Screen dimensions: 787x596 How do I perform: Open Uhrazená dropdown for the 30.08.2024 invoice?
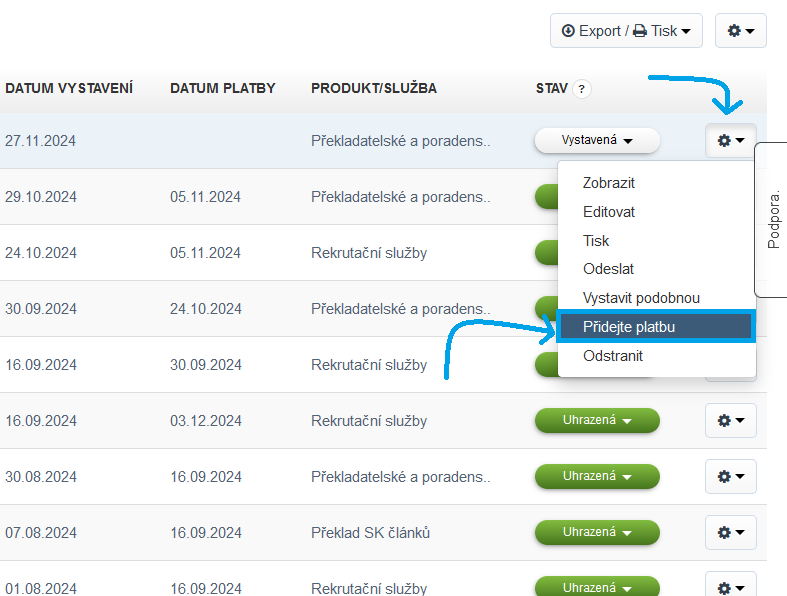click(x=597, y=476)
